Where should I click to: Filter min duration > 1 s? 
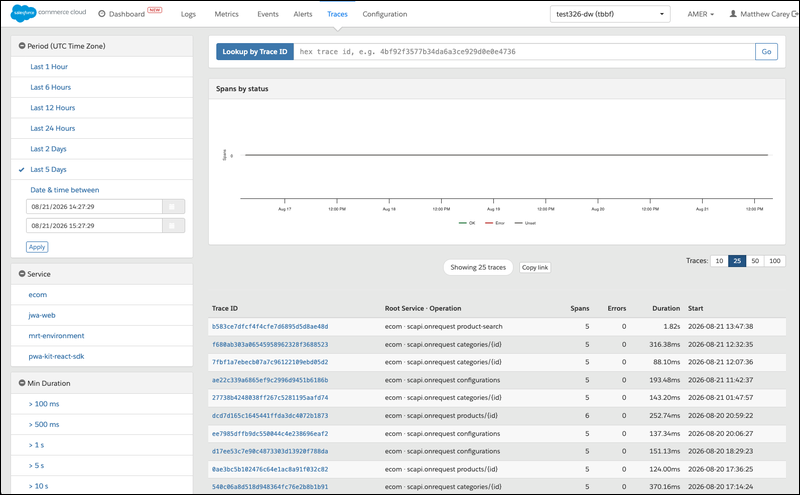click(36, 445)
